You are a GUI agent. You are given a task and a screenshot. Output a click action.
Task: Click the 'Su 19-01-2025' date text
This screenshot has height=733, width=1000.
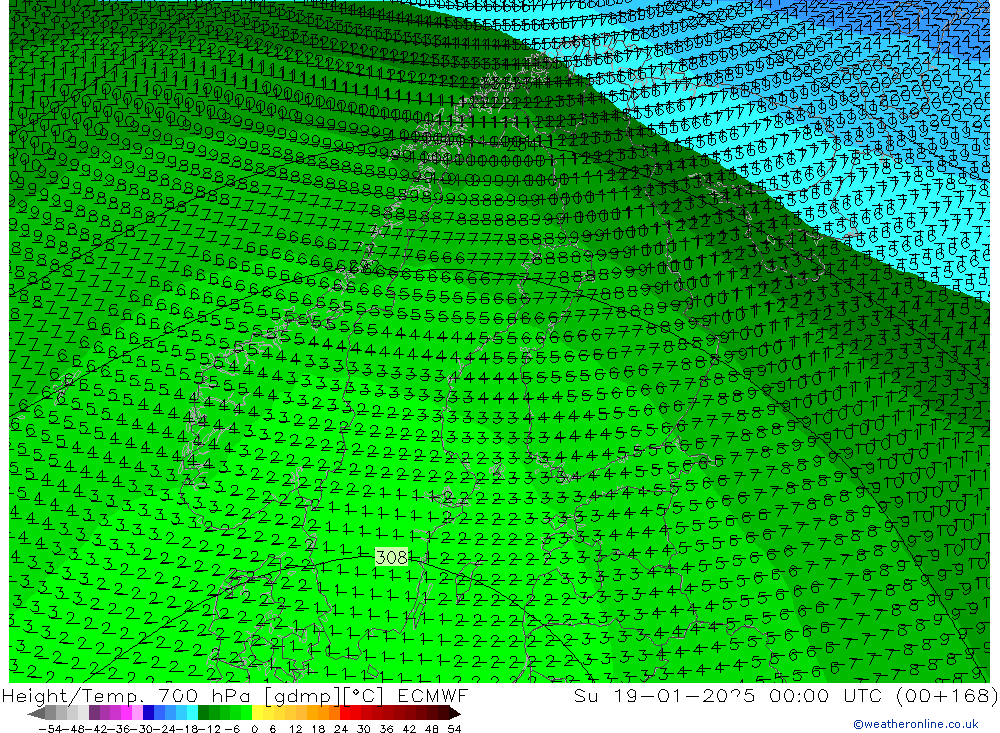coord(664,695)
